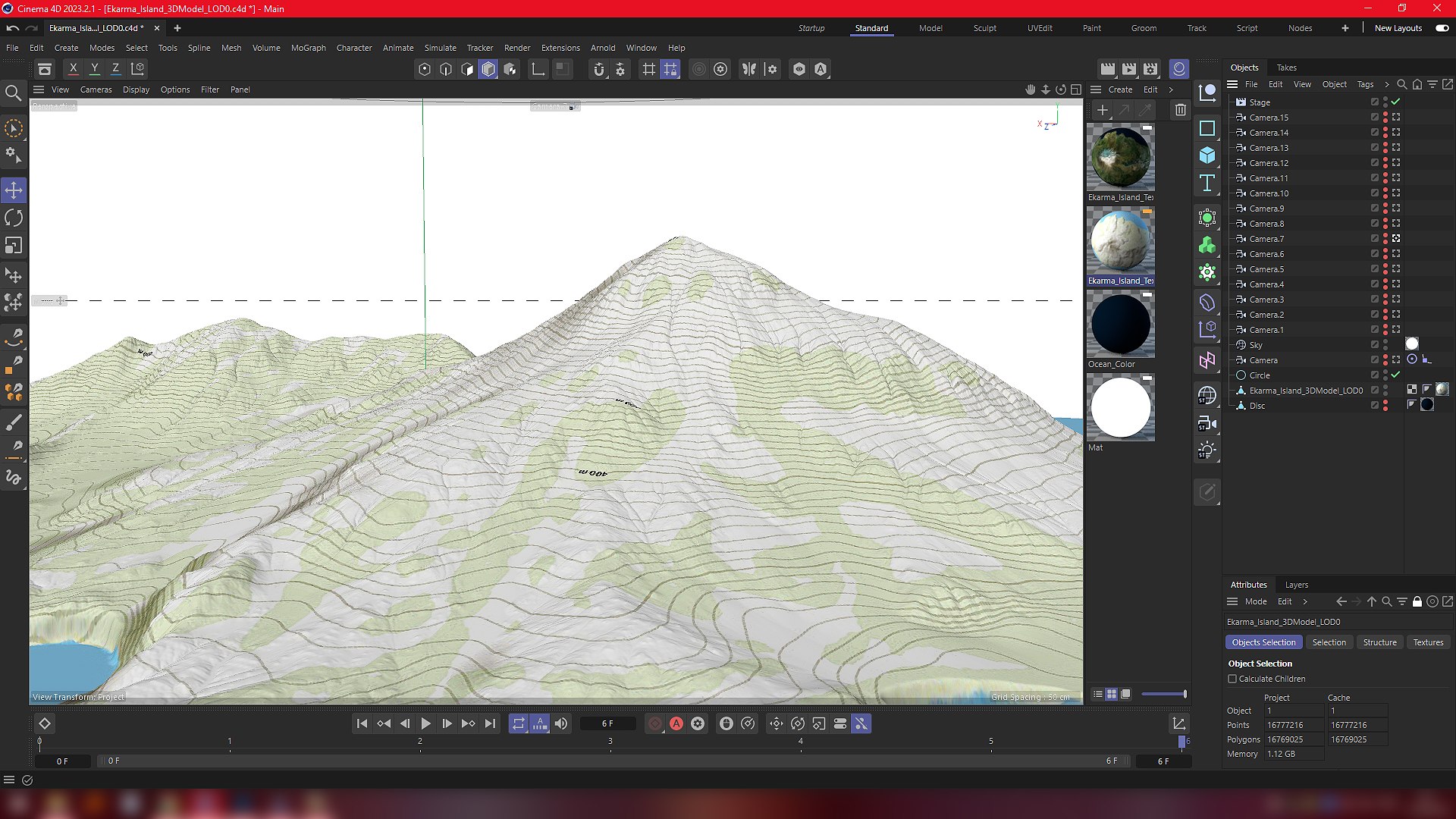Open Render Settings clapperboard with gear
The width and height of the screenshot is (1456, 819).
pos(1150,69)
